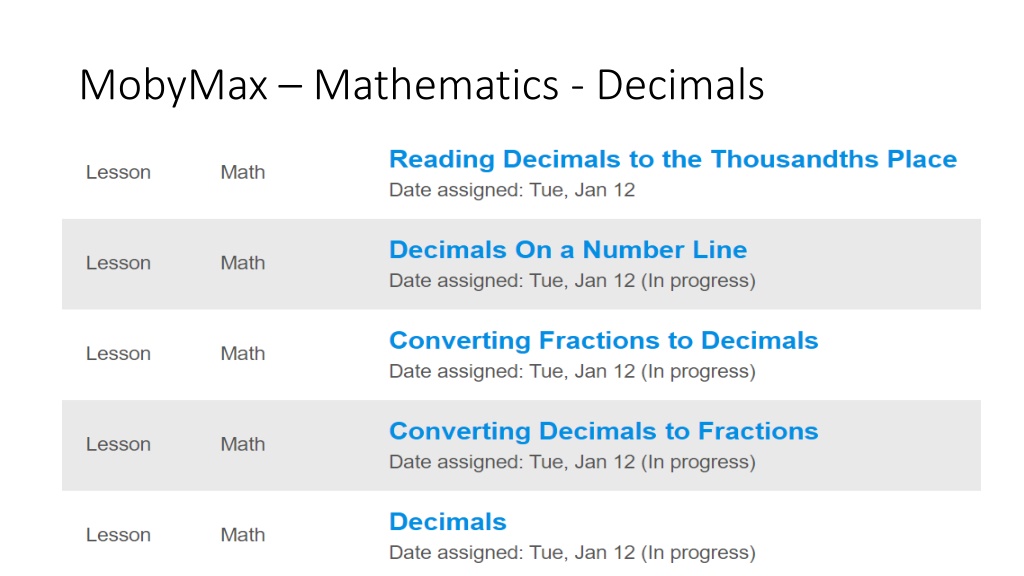Open Decimals On a Number Line lesson
The width and height of the screenshot is (1024, 576).
tap(568, 250)
